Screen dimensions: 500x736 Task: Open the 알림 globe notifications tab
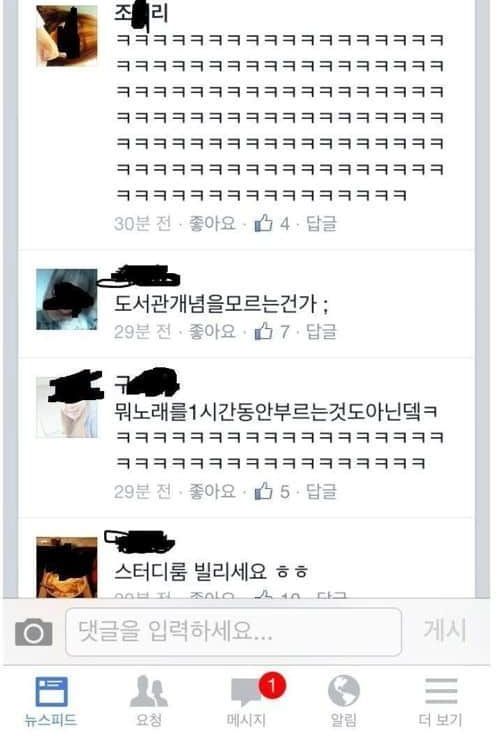coord(344,701)
